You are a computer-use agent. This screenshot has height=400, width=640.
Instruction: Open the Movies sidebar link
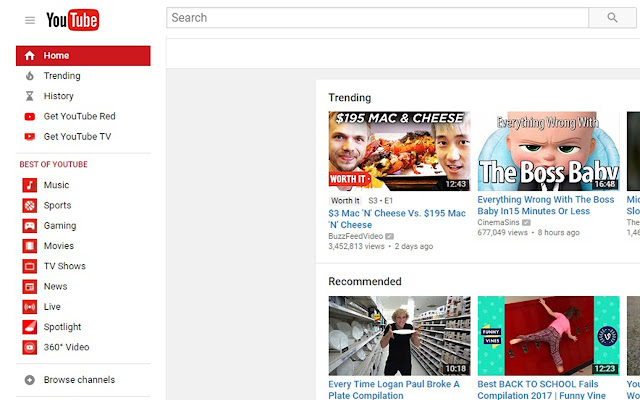coord(59,246)
